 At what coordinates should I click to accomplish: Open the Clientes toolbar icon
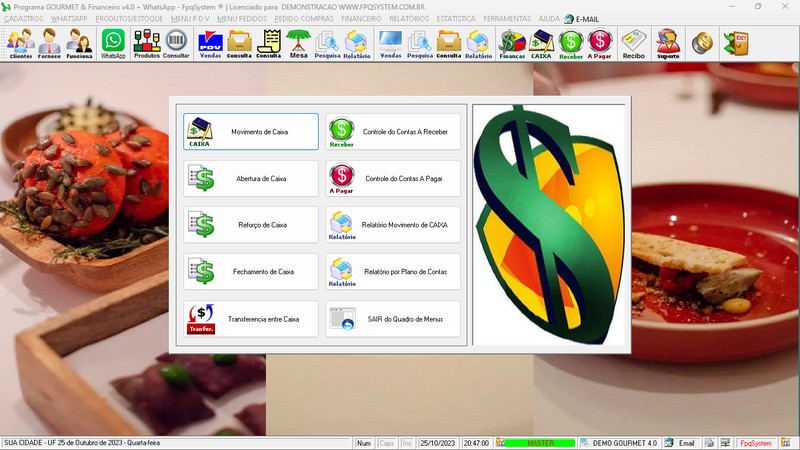click(x=21, y=43)
